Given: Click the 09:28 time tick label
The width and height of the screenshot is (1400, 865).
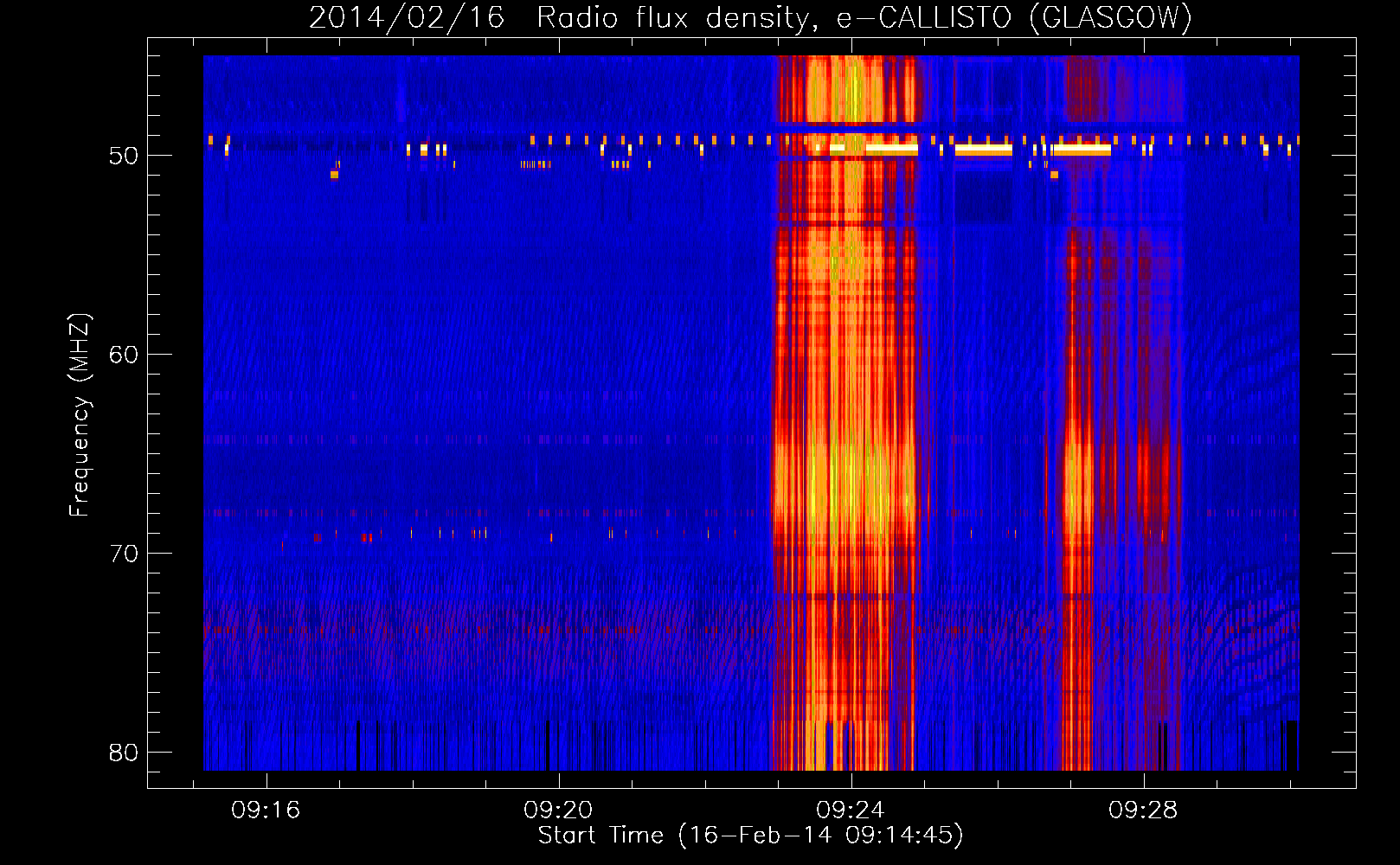Looking at the screenshot, I should click(x=1144, y=810).
